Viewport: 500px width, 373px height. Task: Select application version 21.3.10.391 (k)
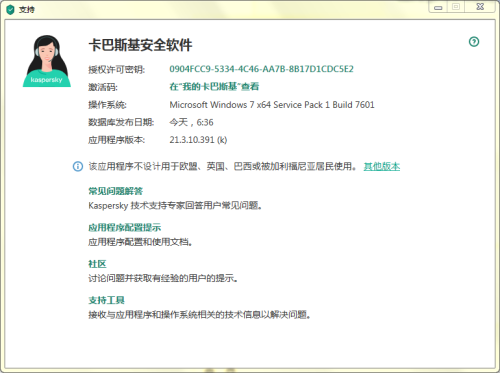pyautogui.click(x=198, y=140)
